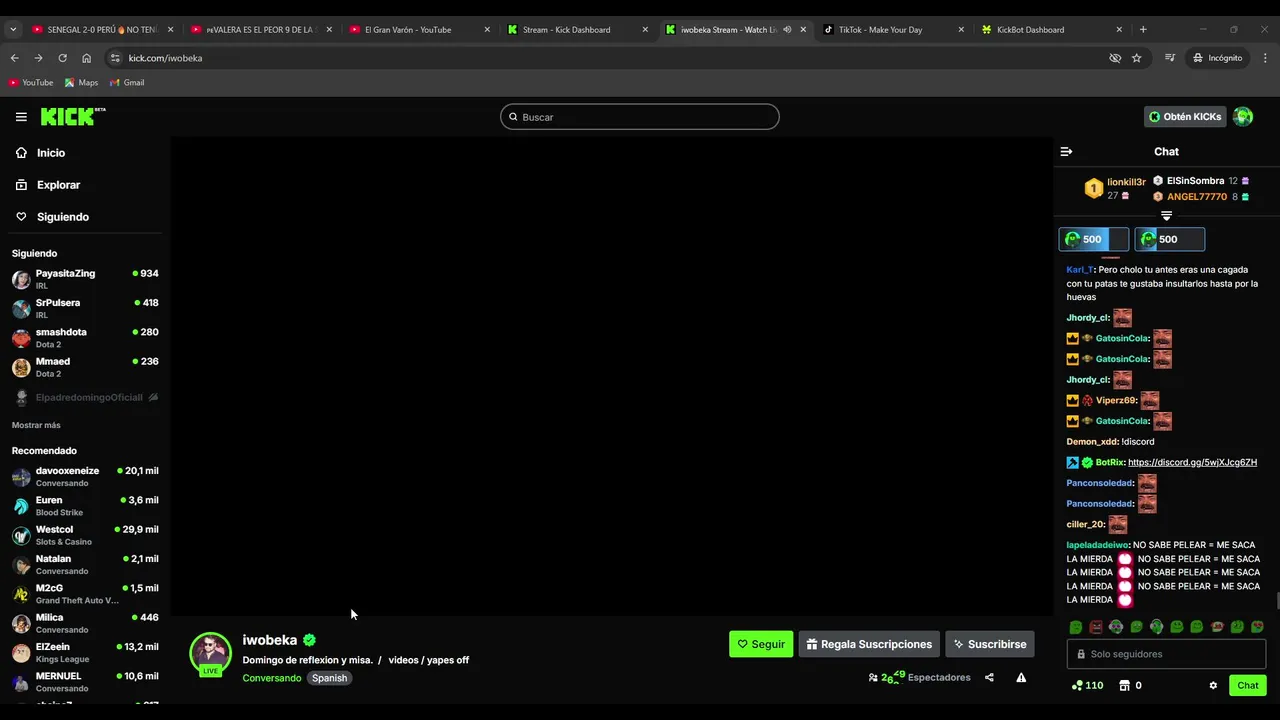Click the green Chat send button
The image size is (1280, 720).
click(1248, 685)
